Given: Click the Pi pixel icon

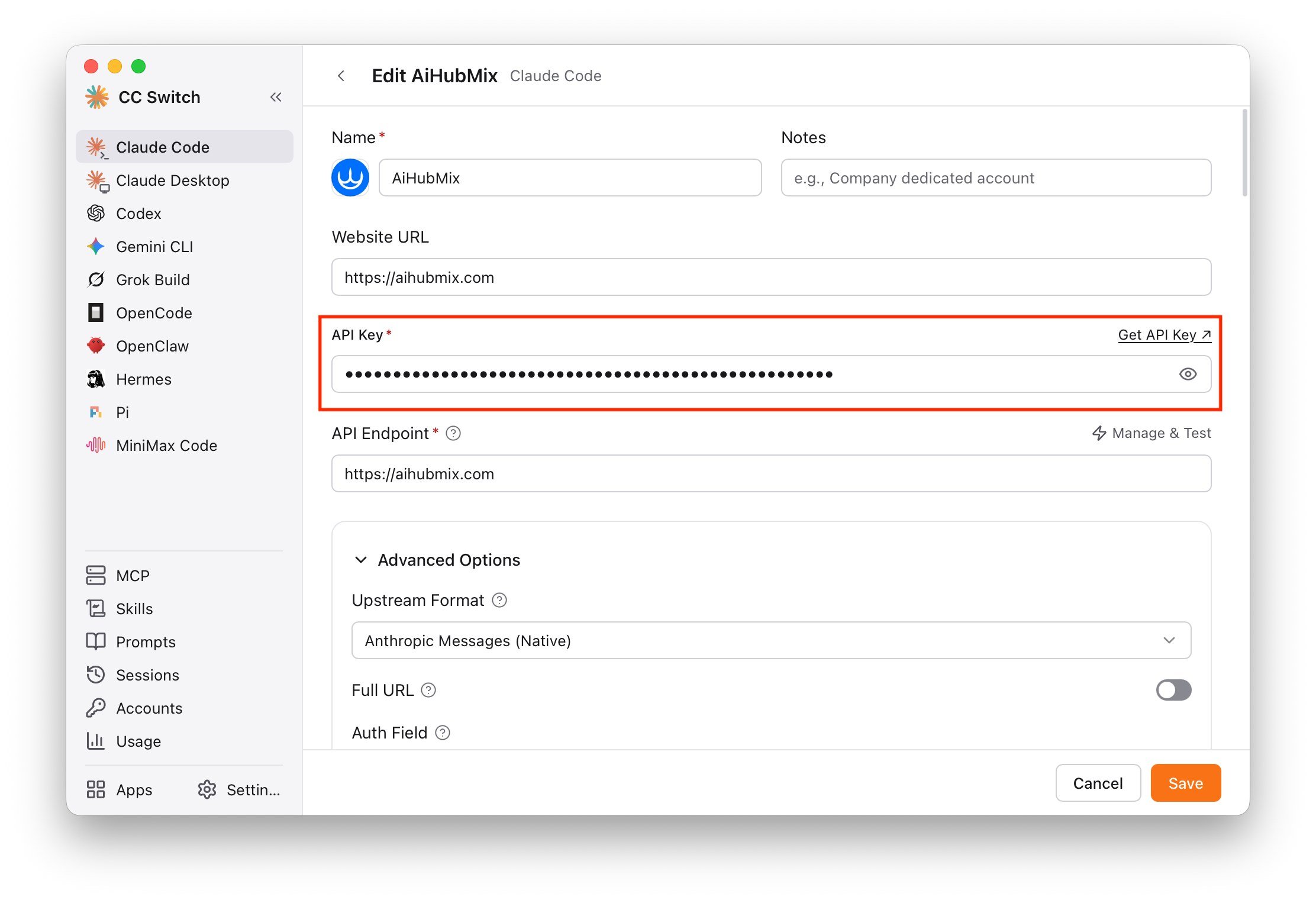Looking at the screenshot, I should click(x=96, y=412).
